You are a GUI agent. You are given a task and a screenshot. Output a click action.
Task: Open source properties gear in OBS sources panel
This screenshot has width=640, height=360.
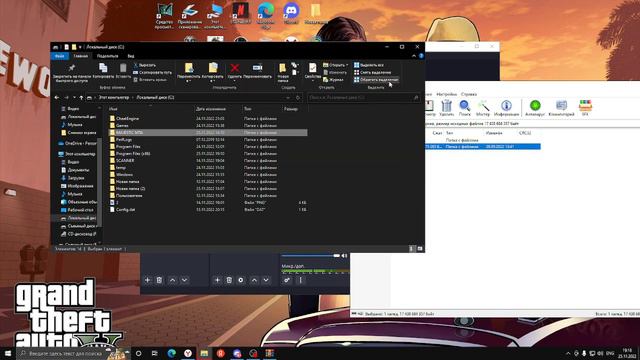click(x=241, y=280)
